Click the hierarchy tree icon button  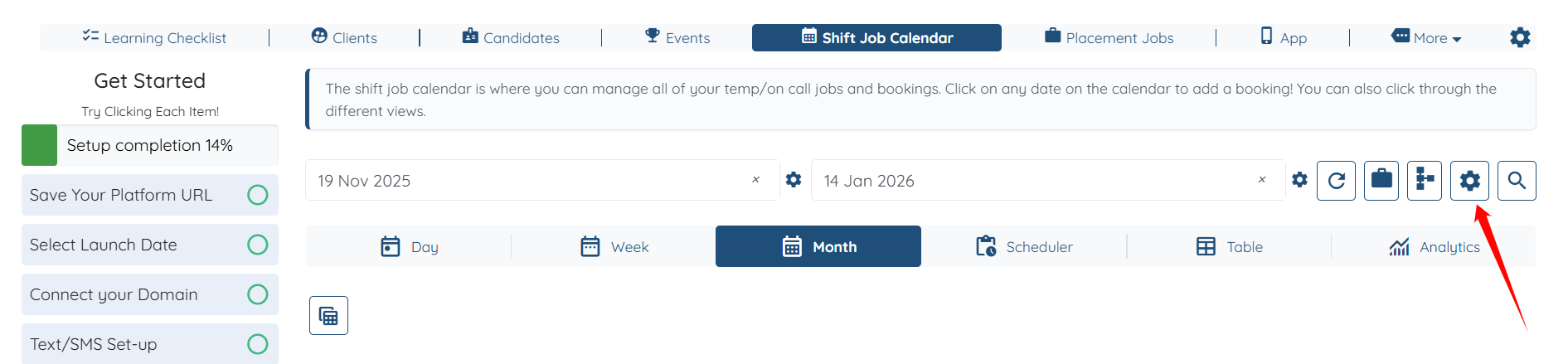coord(1425,181)
